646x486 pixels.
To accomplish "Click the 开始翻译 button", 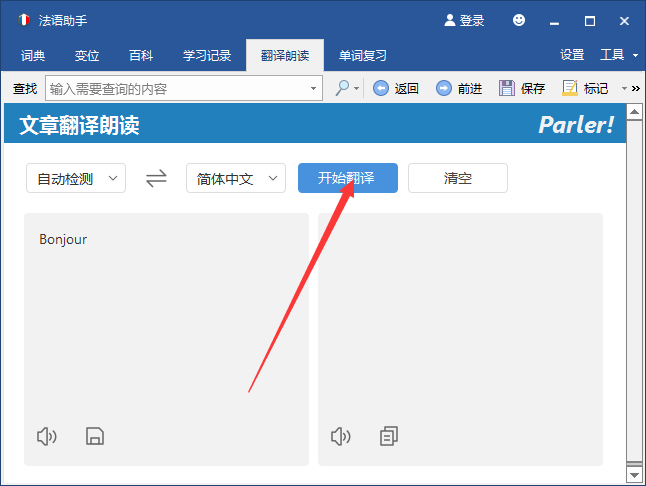I will [x=348, y=178].
